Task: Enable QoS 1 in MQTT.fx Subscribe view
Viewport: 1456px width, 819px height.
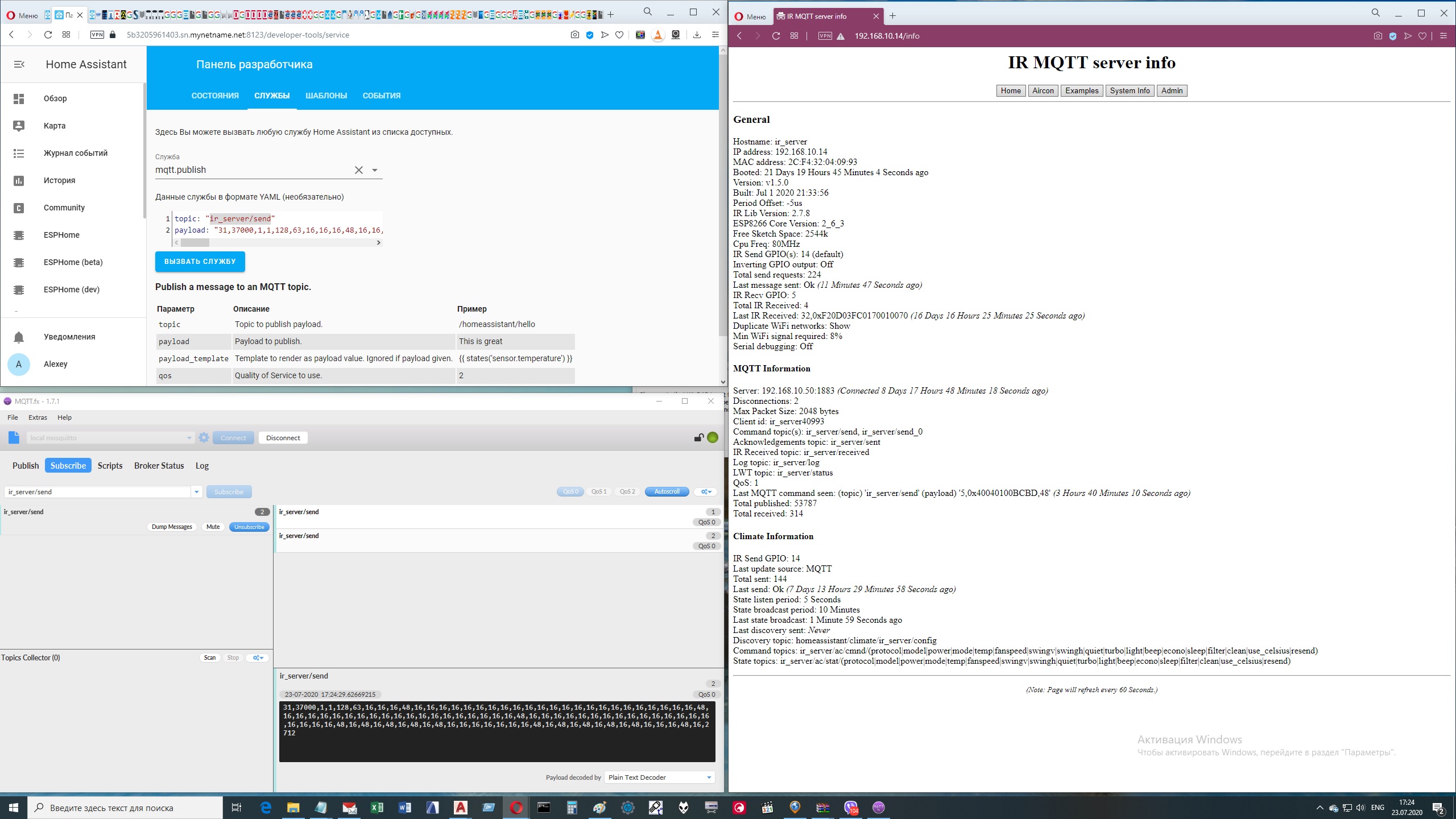Action: 598,491
